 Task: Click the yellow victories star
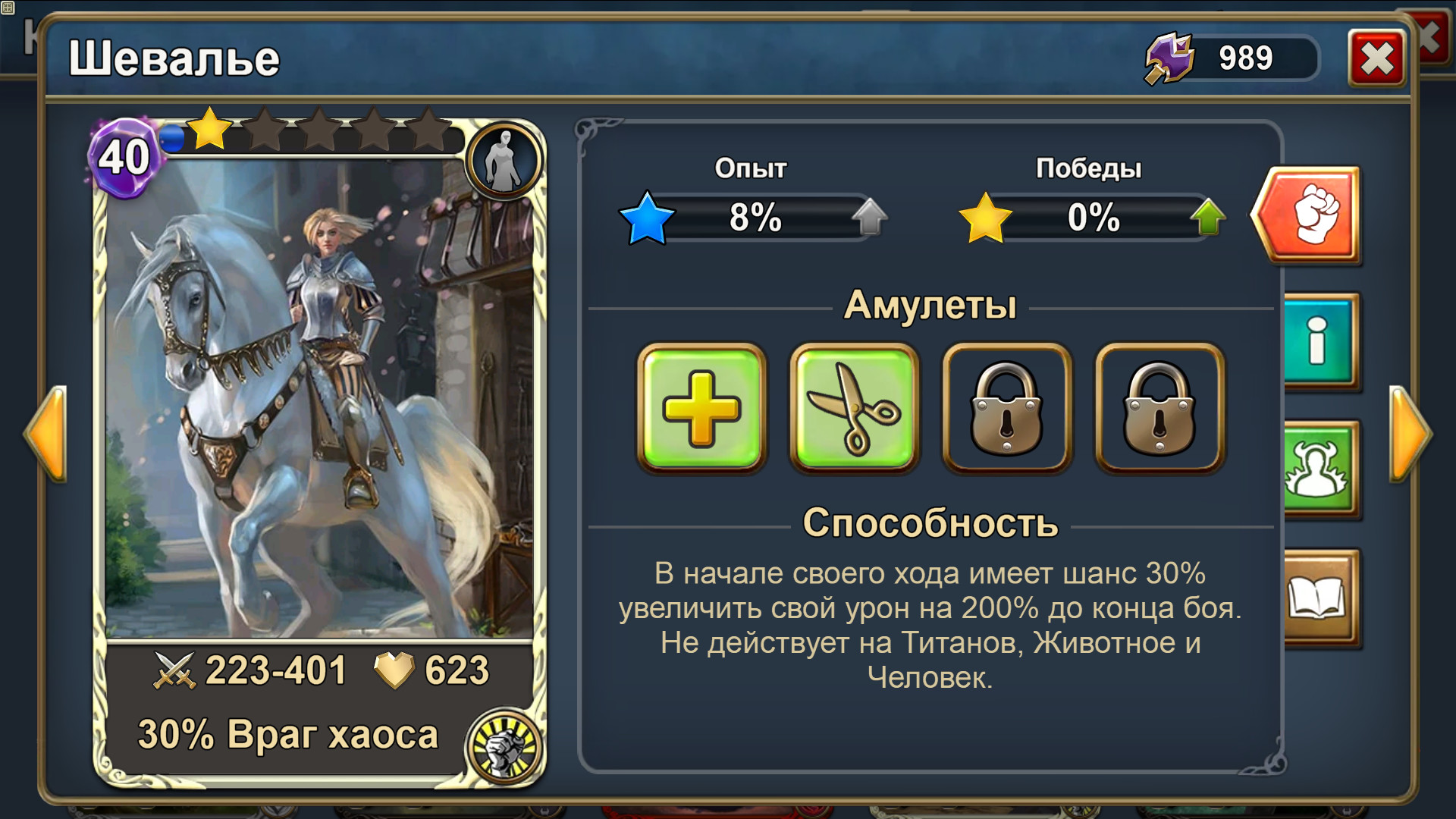tap(985, 218)
